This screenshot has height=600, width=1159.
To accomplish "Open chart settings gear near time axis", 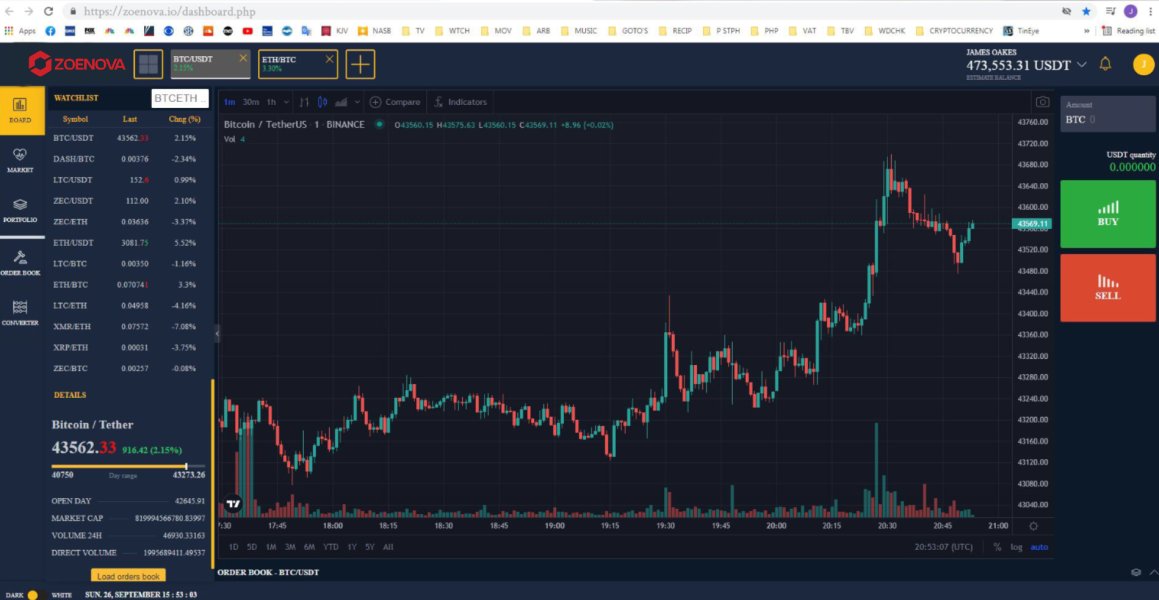I will (1033, 526).
